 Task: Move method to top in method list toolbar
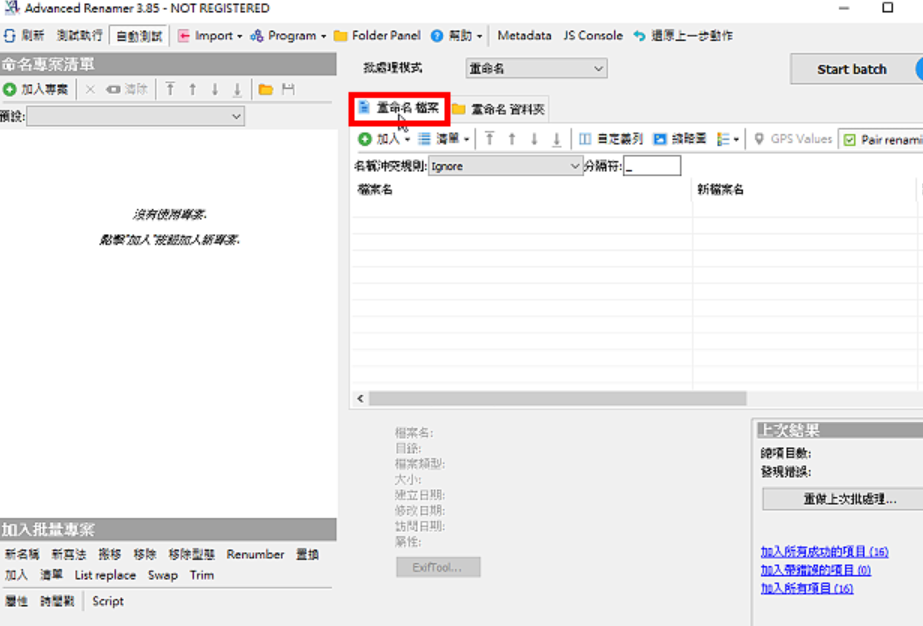click(170, 90)
